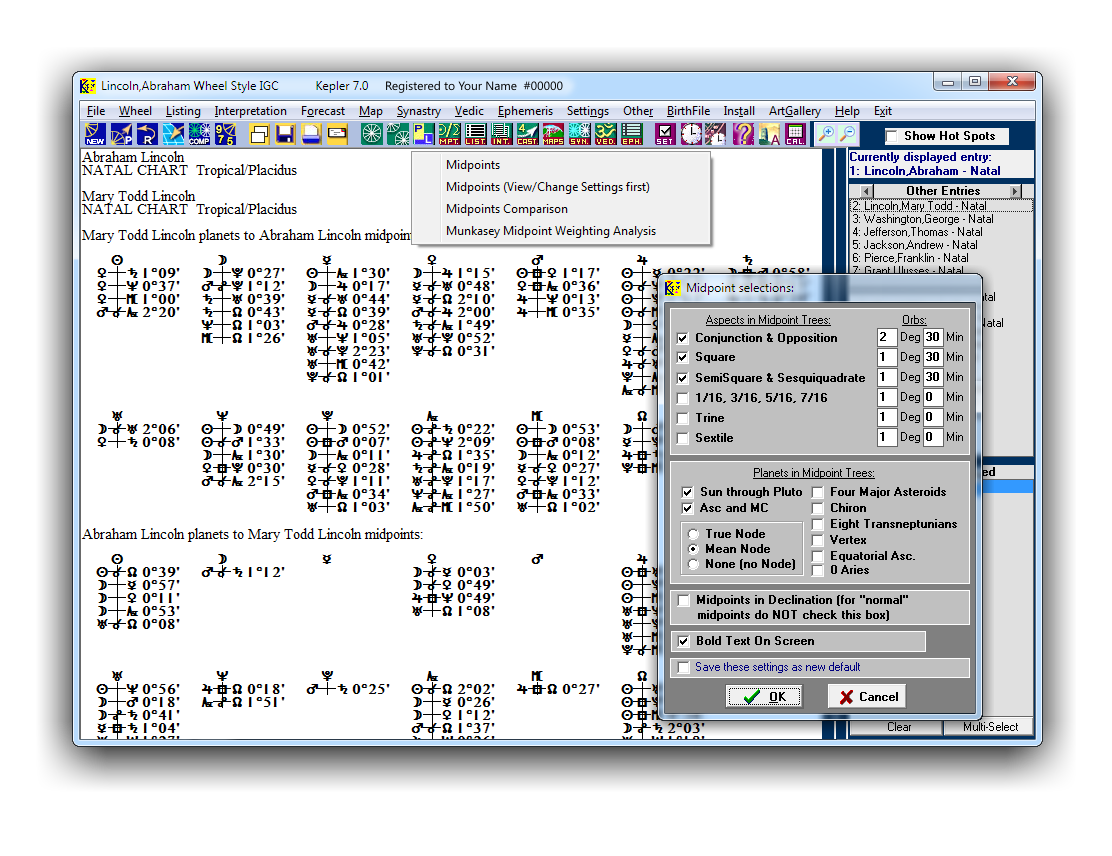Open the Ephemeris menu
The image size is (1112, 856).
click(525, 111)
